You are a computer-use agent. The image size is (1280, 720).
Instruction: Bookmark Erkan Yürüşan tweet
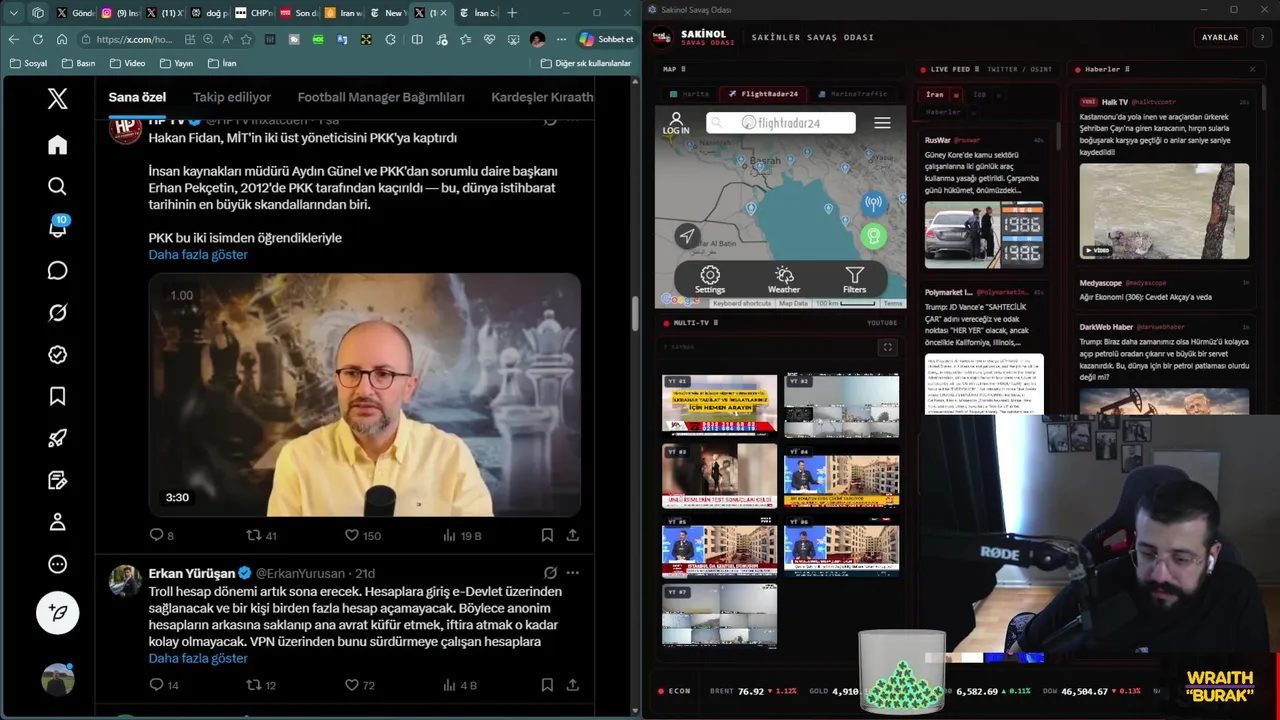point(547,685)
